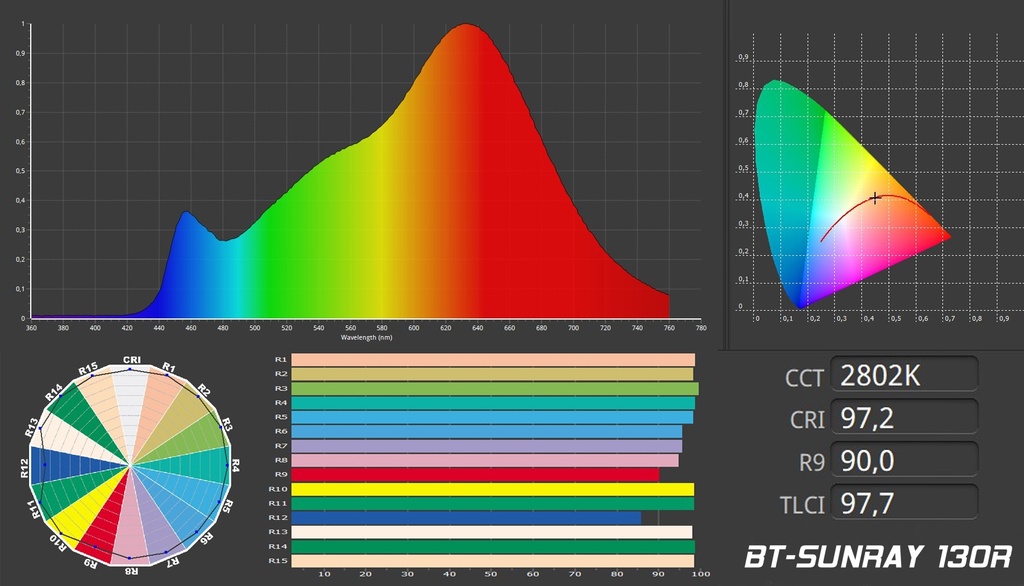Click the red R9 bar
This screenshot has height=586, width=1024.
(475, 475)
